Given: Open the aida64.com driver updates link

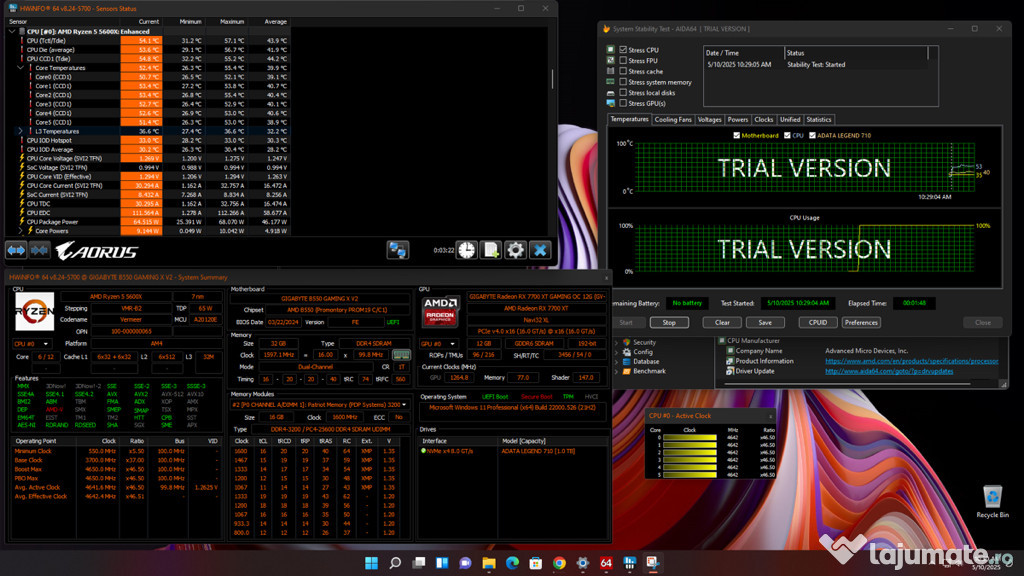Looking at the screenshot, I should click(x=889, y=372).
